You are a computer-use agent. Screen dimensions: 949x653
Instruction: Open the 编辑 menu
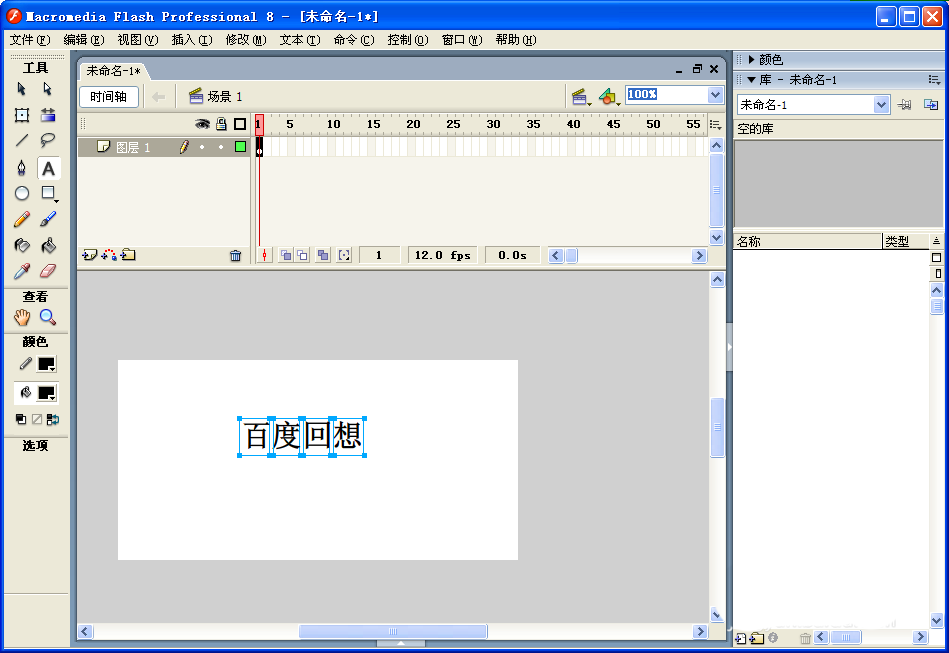[84, 40]
